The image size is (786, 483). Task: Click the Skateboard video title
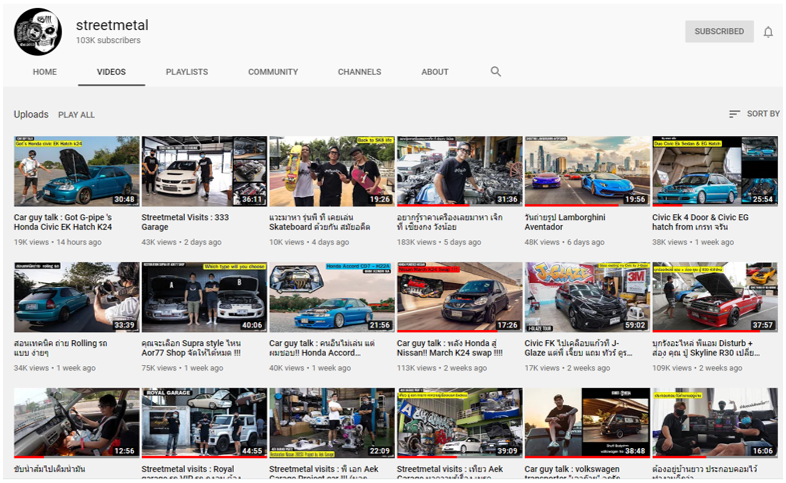coord(319,222)
